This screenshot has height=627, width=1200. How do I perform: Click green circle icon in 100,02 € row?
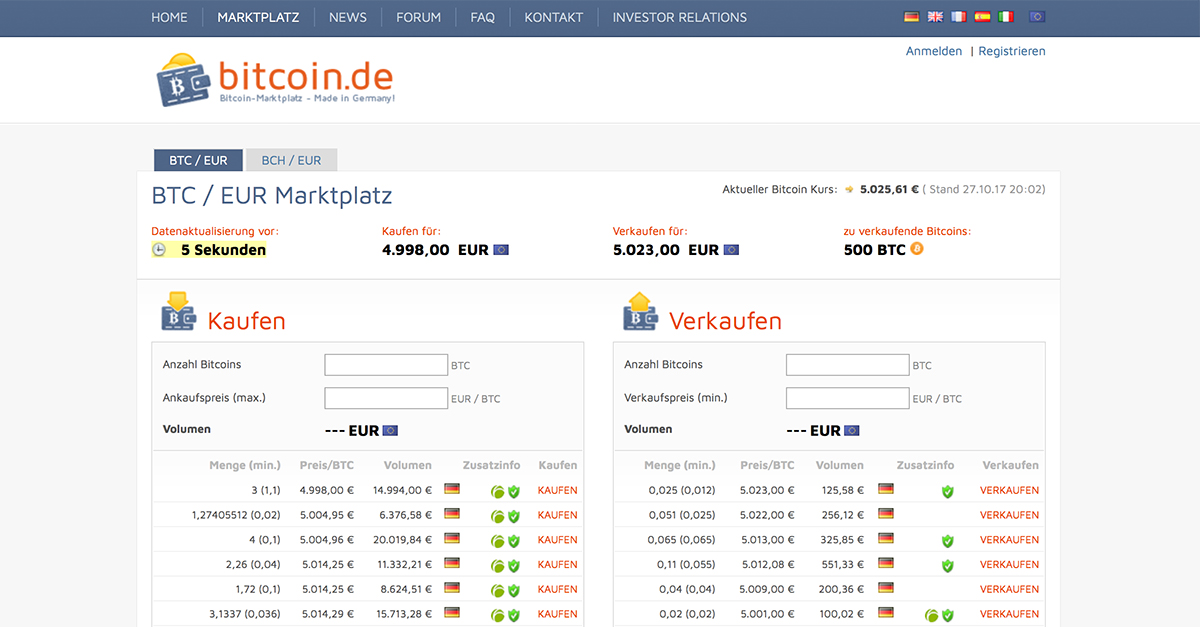931,615
